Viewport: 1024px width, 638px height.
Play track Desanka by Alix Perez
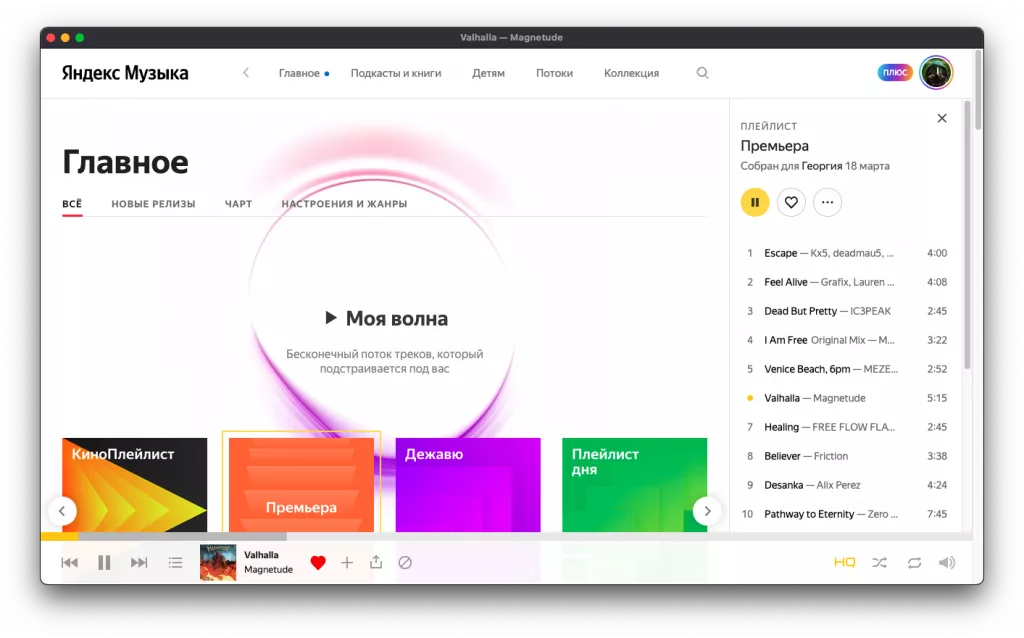(846, 485)
